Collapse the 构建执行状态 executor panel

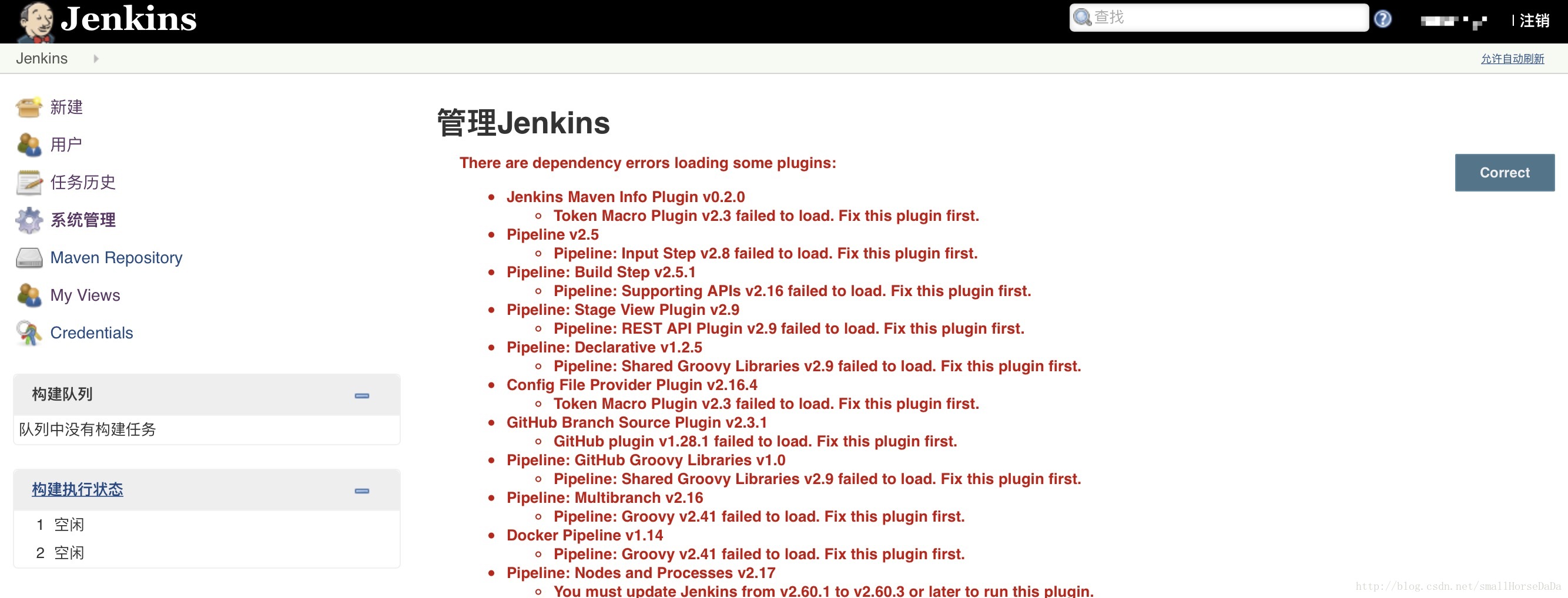tap(361, 491)
